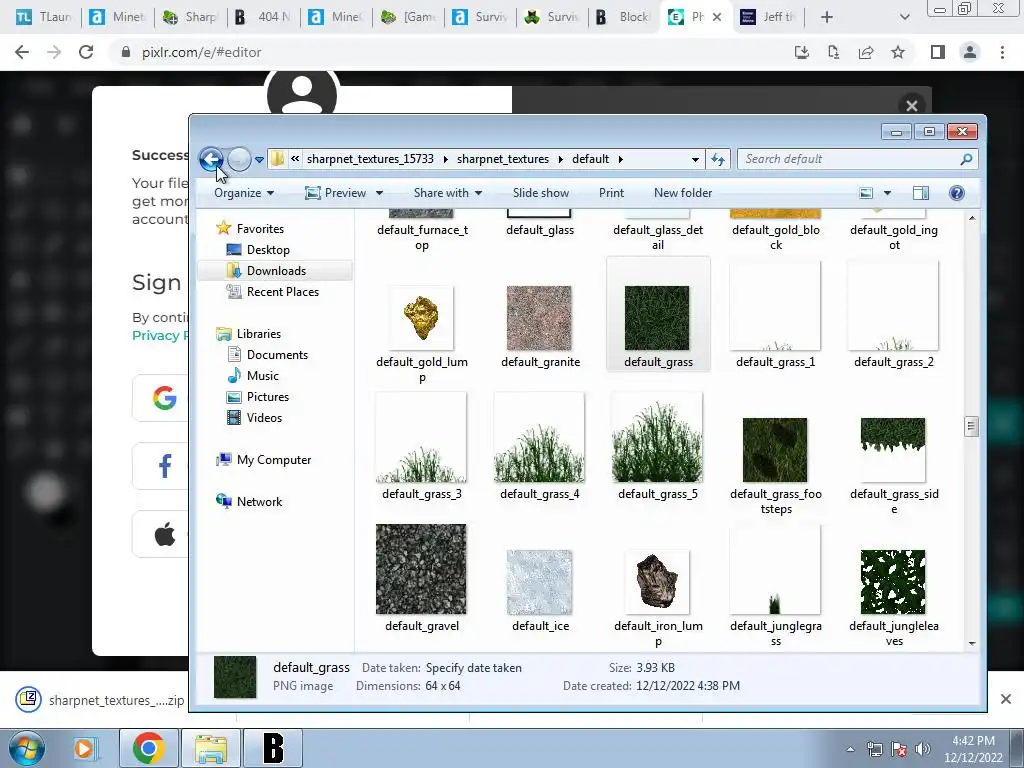Select the default_grass thumbnail
The height and width of the screenshot is (768, 1024).
[x=657, y=318]
